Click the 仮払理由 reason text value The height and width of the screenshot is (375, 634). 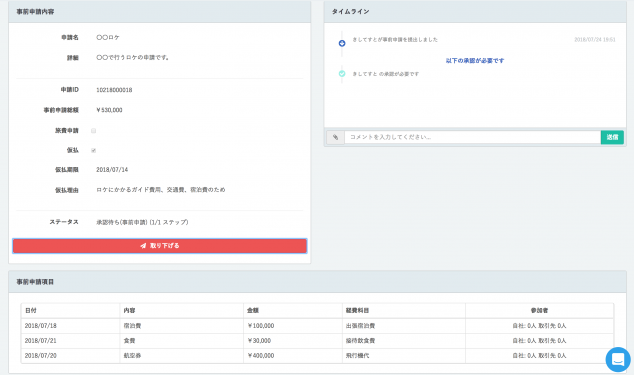click(x=161, y=190)
